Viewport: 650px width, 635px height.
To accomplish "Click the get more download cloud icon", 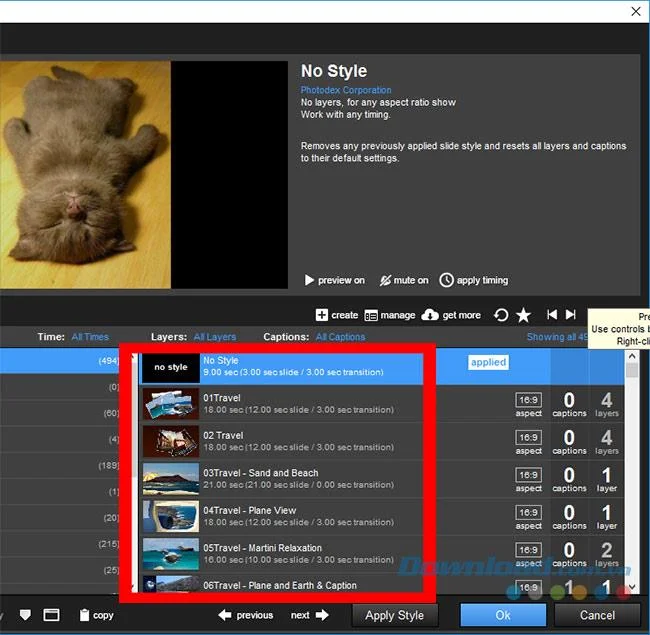I will click(430, 315).
